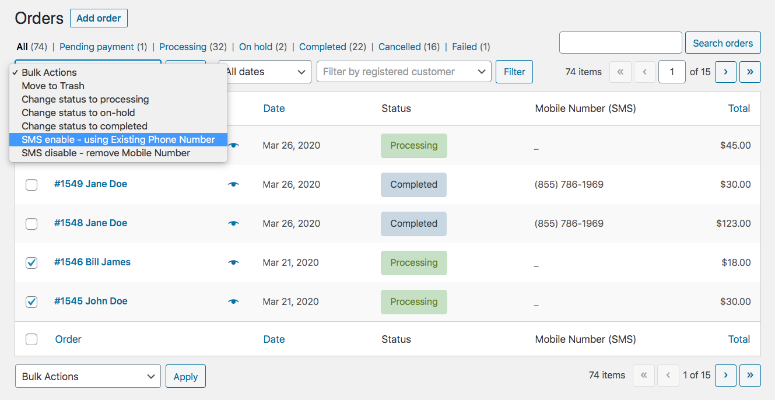
Task: Click Processing status badge of order #1545
Action: pyautogui.click(x=414, y=302)
